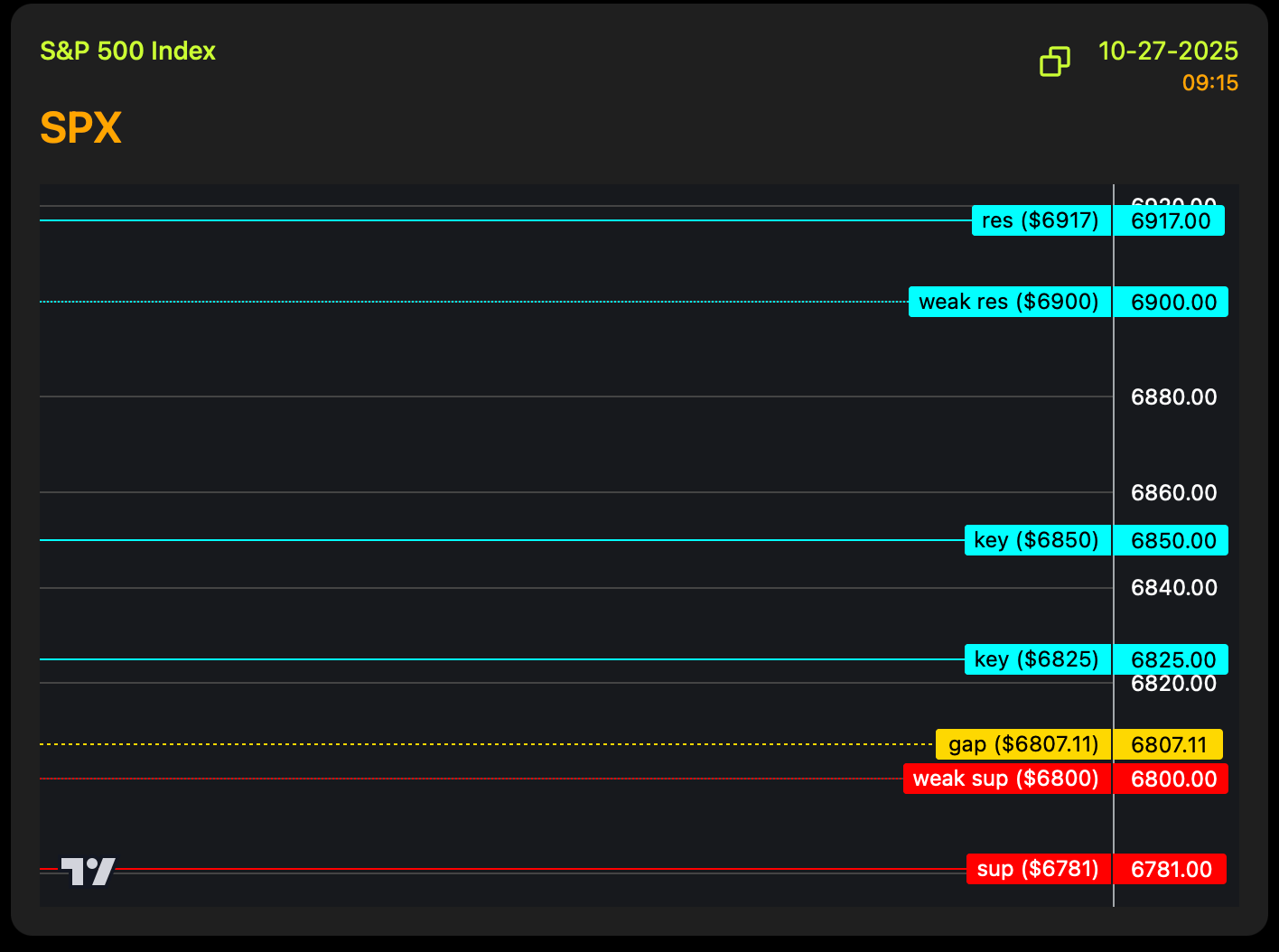Select the key ($6825) level label
The height and width of the screenshot is (952, 1279).
1037,659
